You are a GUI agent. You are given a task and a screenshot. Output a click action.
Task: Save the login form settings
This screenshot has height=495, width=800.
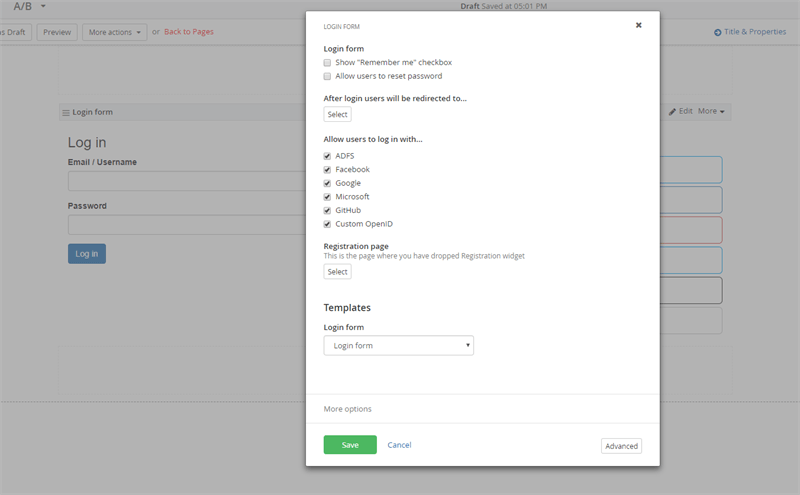coord(350,445)
